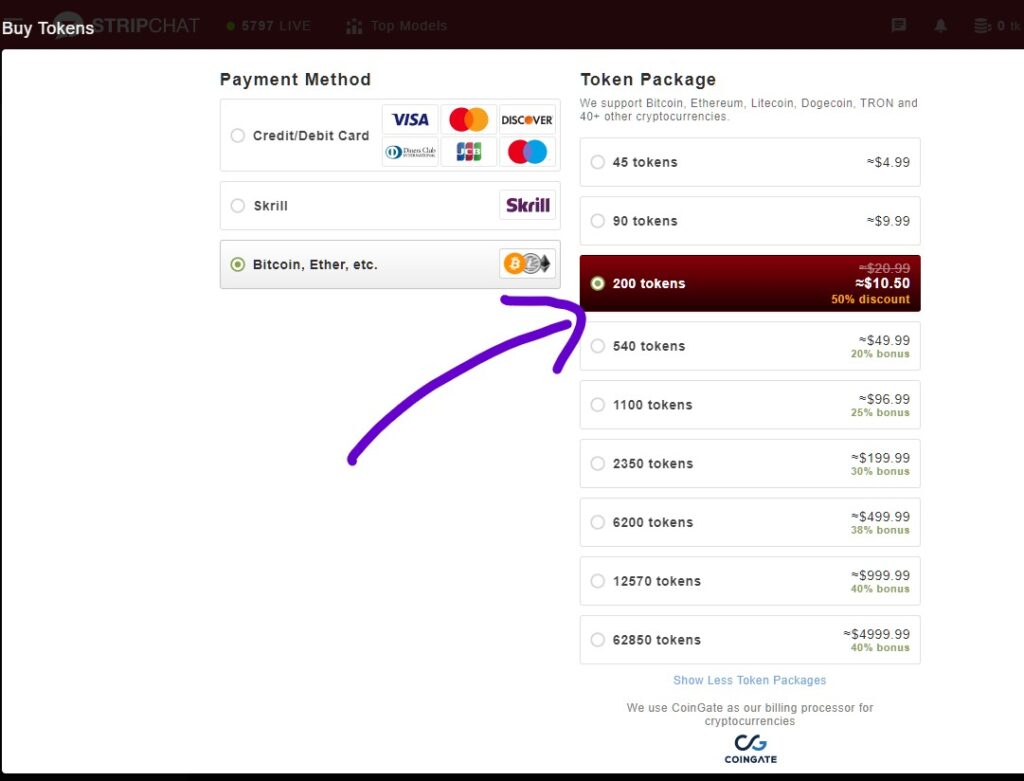Screen dimensions: 1024x781
Task: Choose the 62850 tokens package
Action: click(x=750, y=640)
